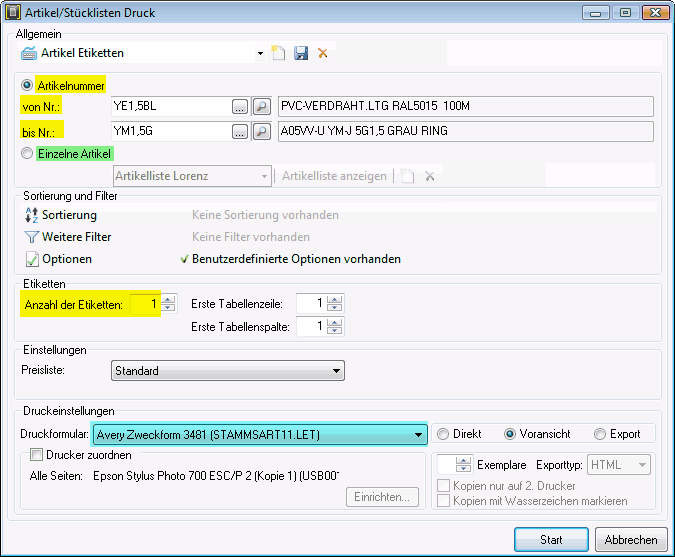
Task: Open the Optionen link
Action: pos(67,259)
